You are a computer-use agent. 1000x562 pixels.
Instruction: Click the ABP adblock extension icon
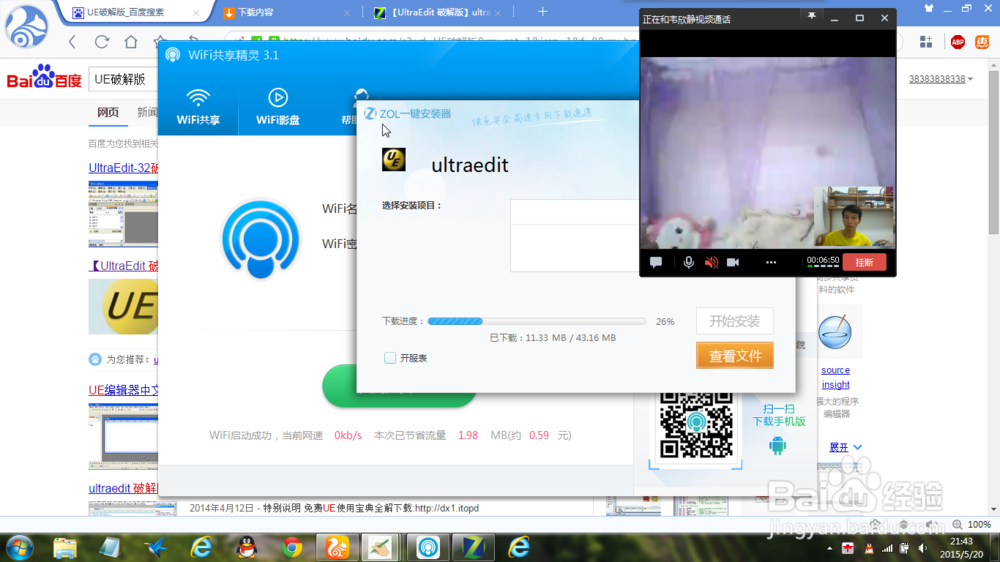coord(957,42)
